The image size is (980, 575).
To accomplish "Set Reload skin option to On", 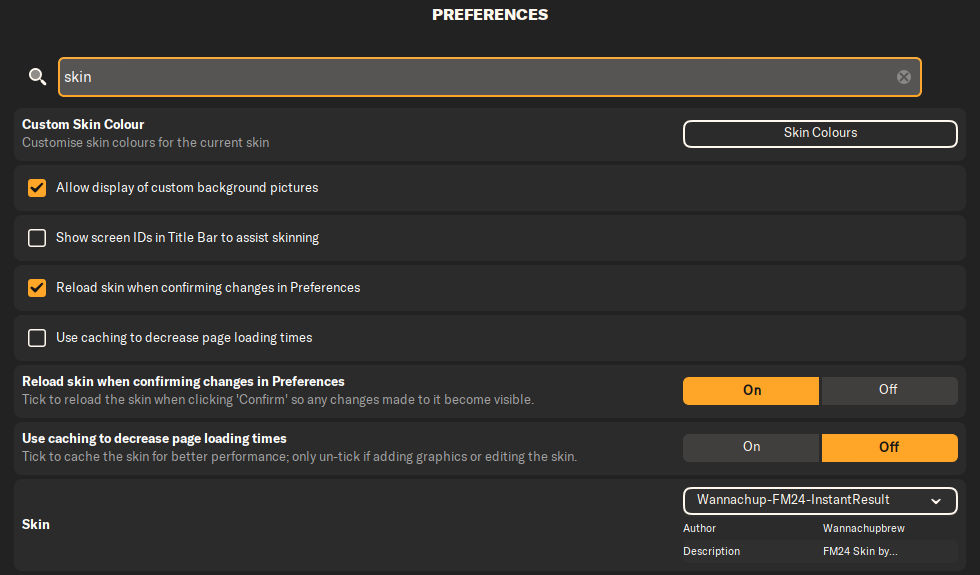I will point(751,390).
